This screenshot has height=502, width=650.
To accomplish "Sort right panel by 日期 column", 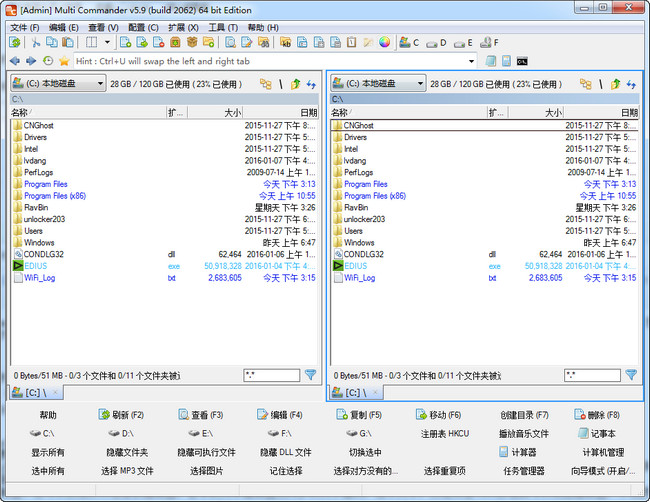I will pos(601,112).
